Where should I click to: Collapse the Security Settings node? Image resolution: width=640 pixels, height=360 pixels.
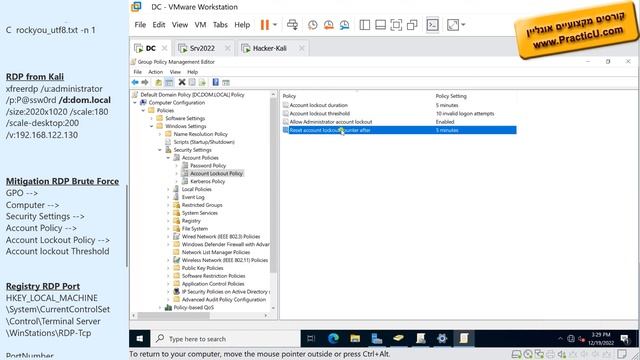[x=160, y=150]
